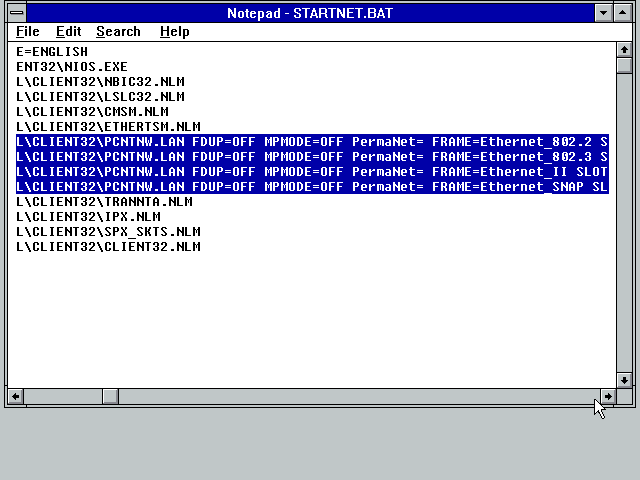Click the horizontal scrollbar track right of thumb
Screen dimensions: 640x480
[x=359, y=396]
